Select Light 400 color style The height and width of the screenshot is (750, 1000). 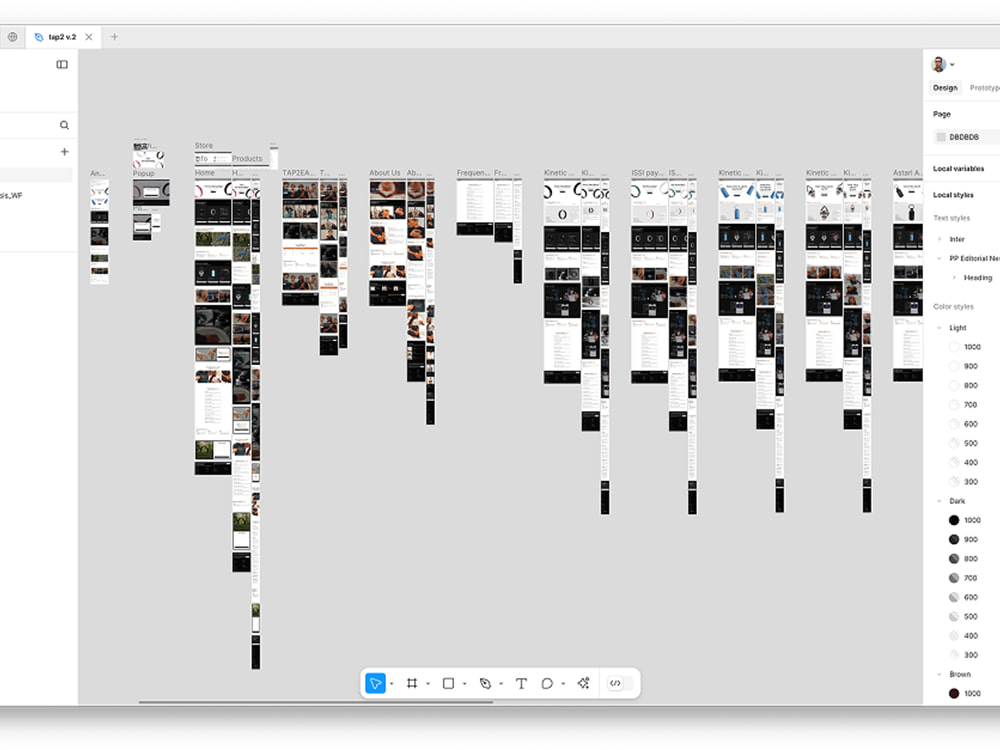click(x=963, y=462)
